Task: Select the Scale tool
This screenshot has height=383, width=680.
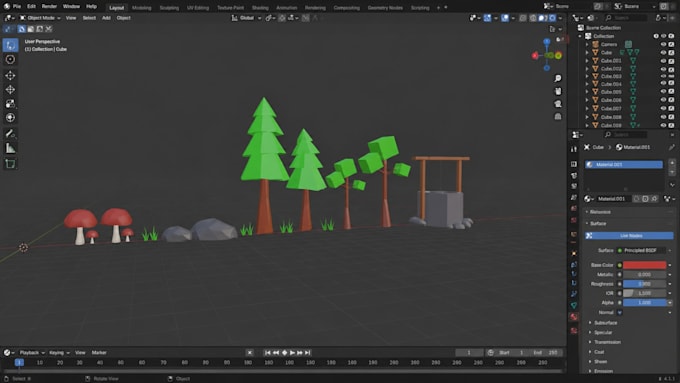Action: coord(10,104)
